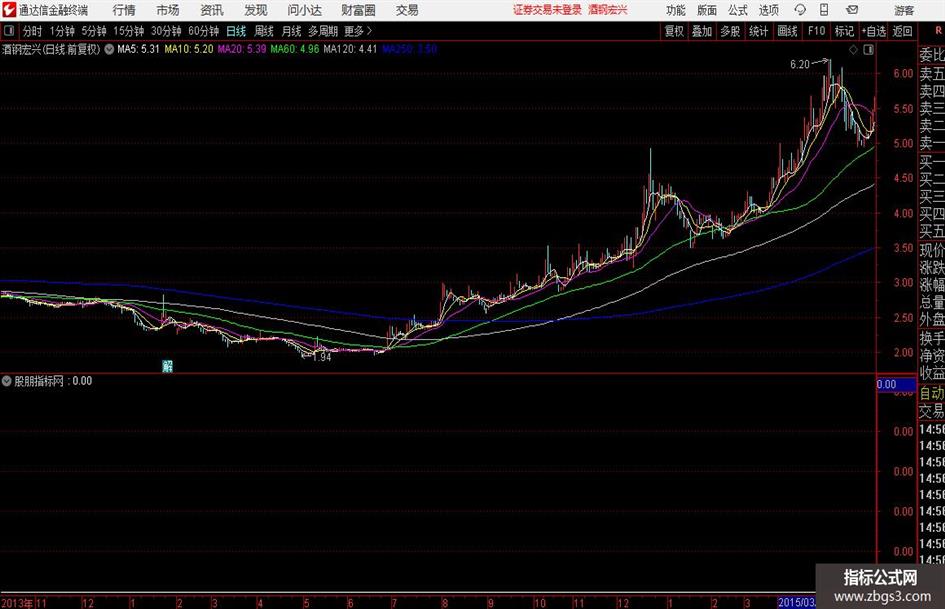Click the 解 marker below the chart
The height and width of the screenshot is (609, 945).
[x=168, y=366]
